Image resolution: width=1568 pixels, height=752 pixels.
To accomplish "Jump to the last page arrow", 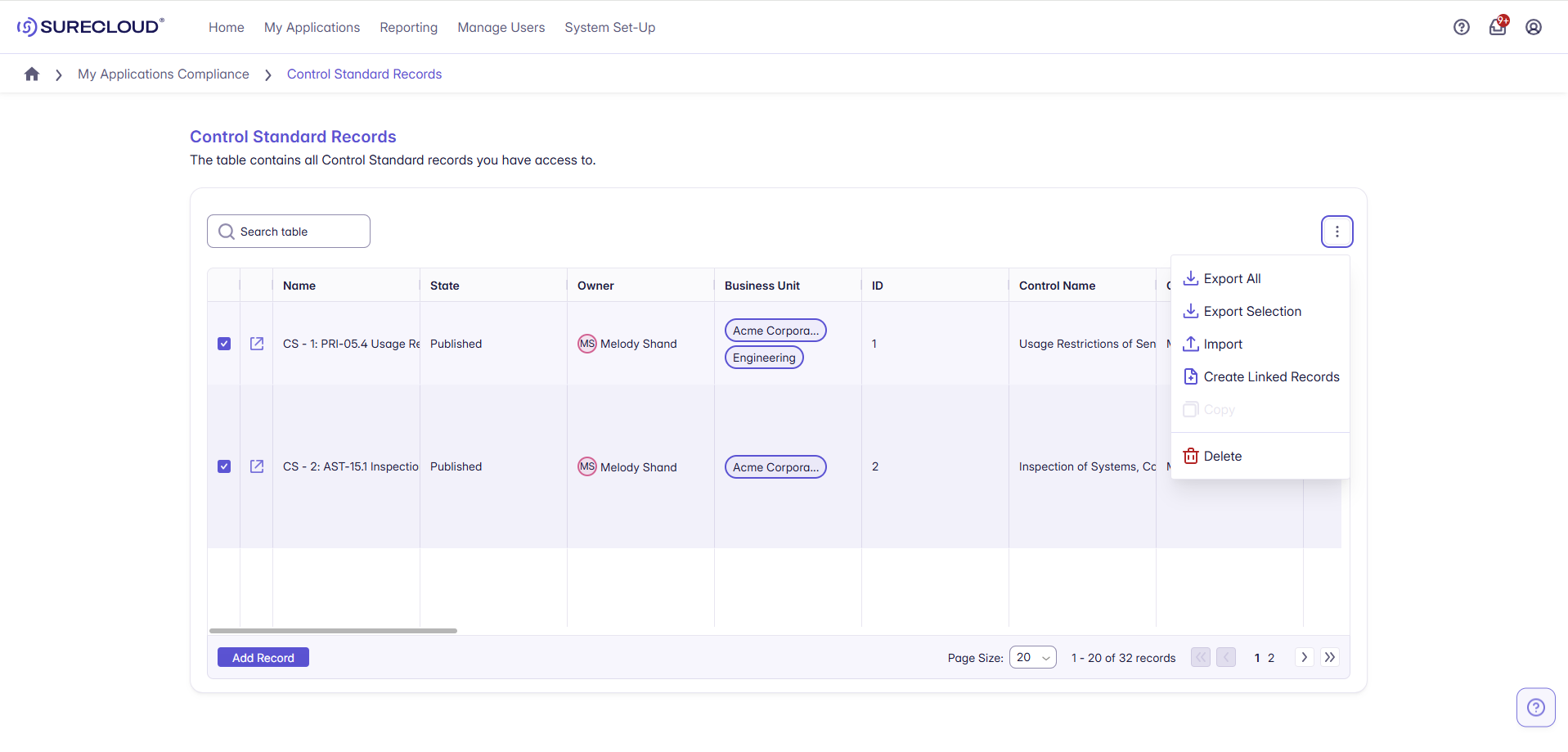I will 1330,657.
